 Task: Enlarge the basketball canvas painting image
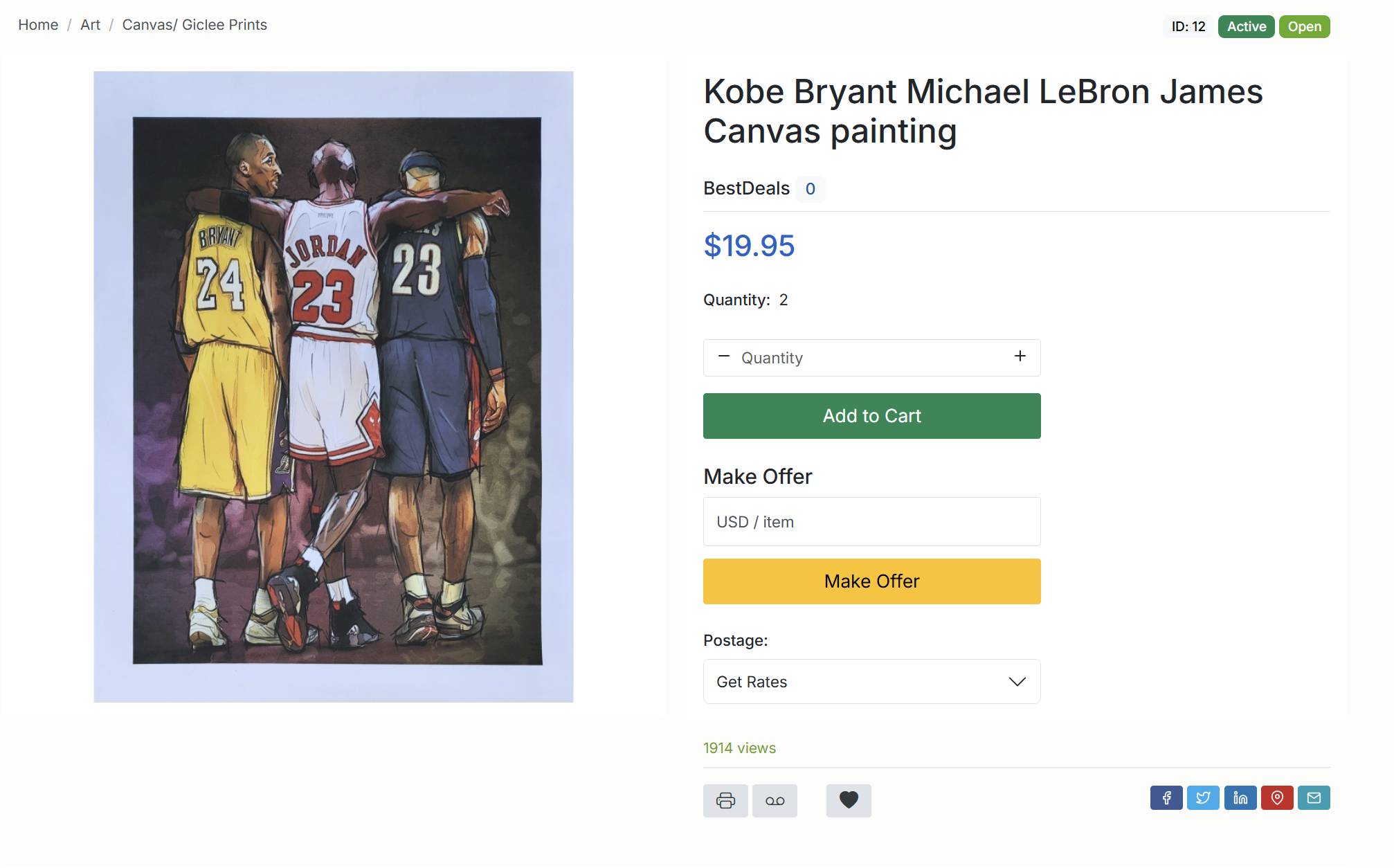coord(334,387)
